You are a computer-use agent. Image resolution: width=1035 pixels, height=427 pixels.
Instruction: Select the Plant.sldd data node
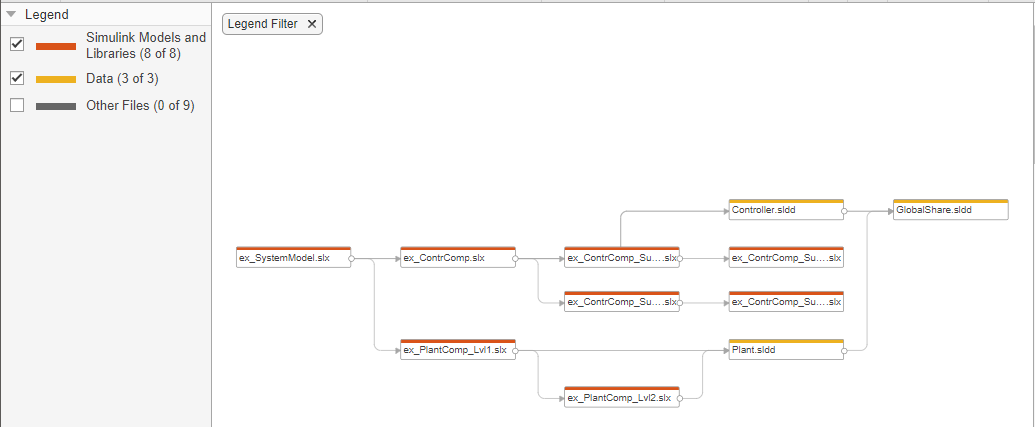[x=785, y=350]
